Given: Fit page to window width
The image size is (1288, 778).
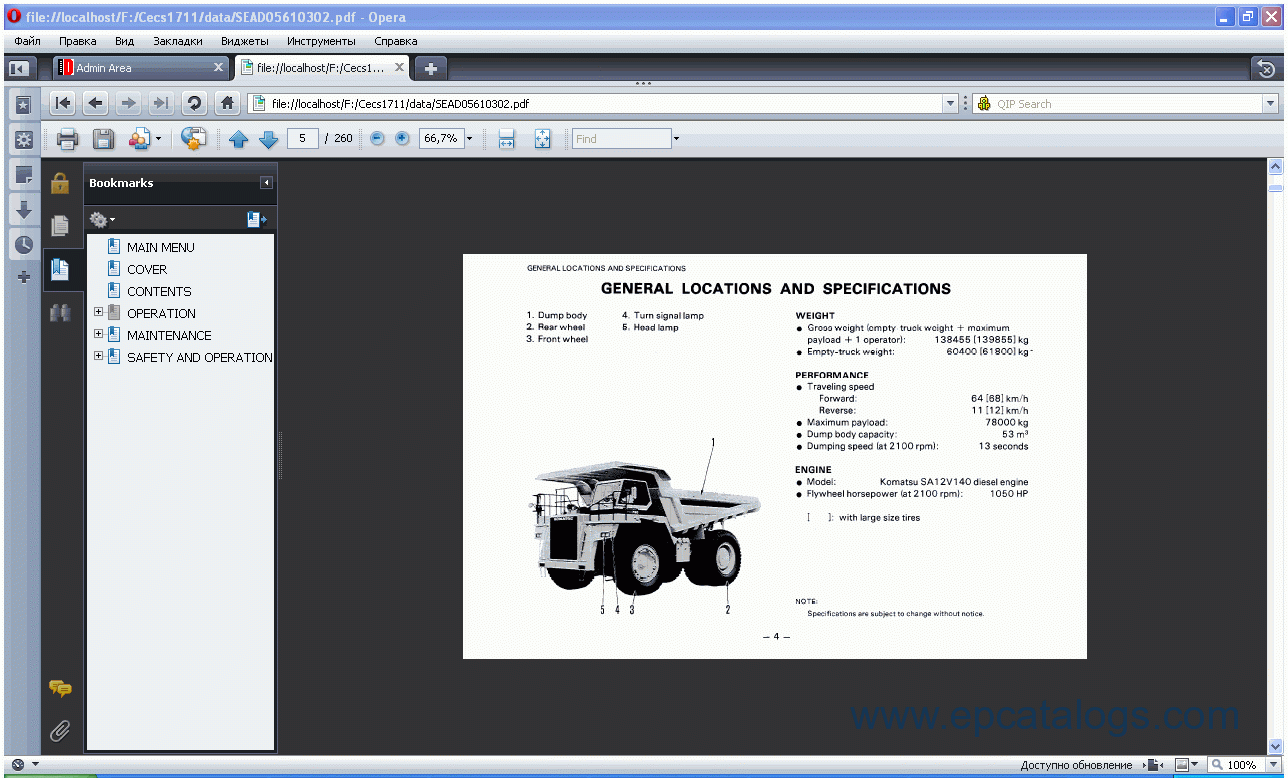Looking at the screenshot, I should click(506, 139).
